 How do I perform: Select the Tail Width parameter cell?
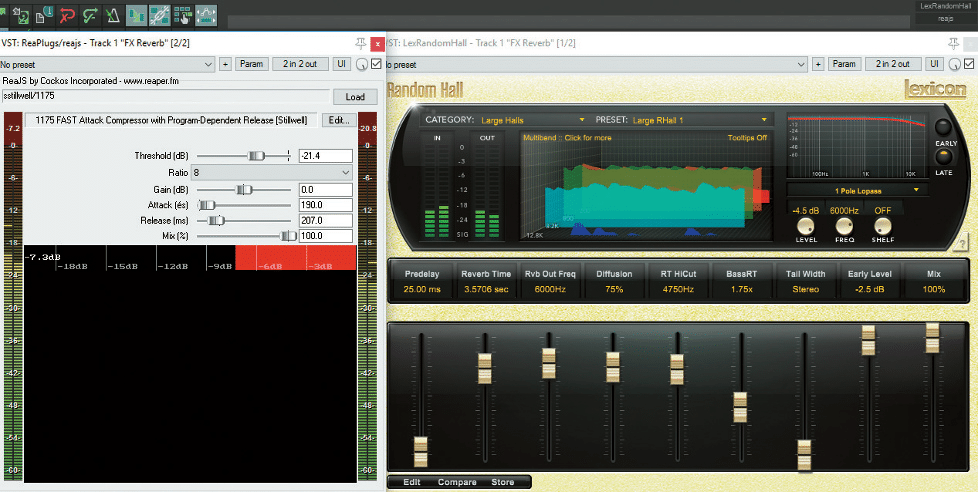tap(805, 281)
